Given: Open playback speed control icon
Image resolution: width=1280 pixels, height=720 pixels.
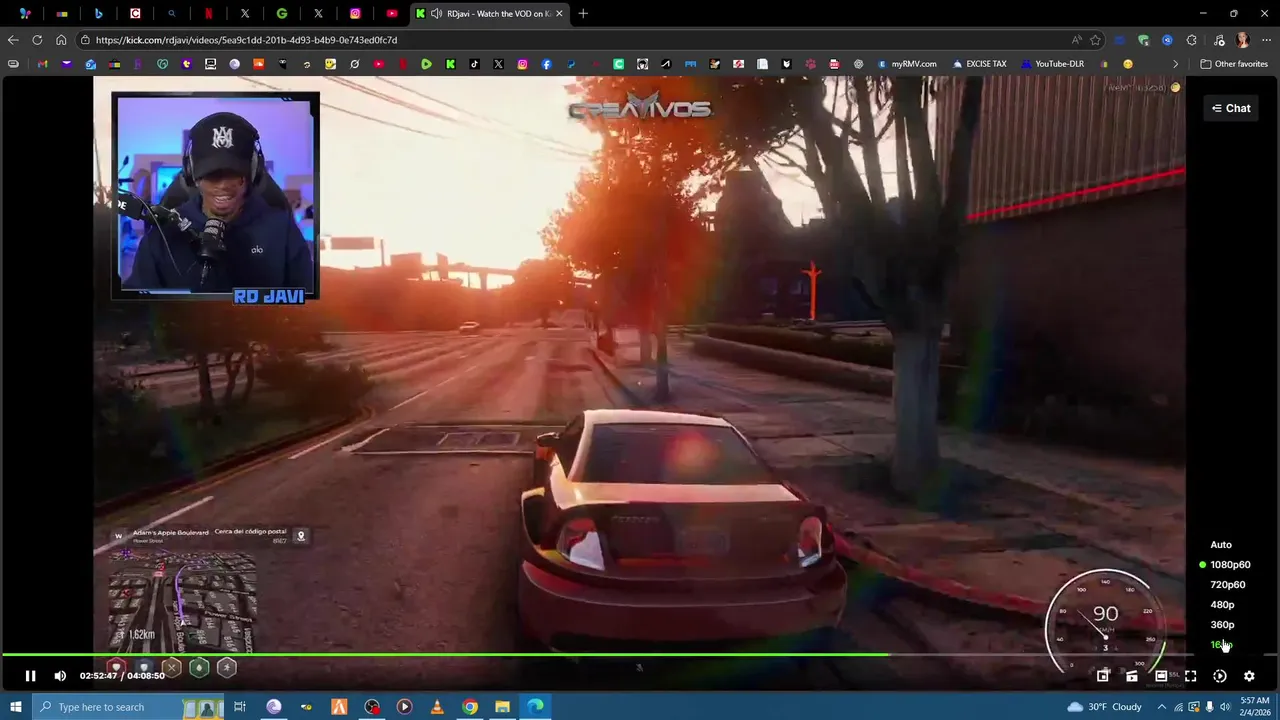Looking at the screenshot, I should [1220, 676].
